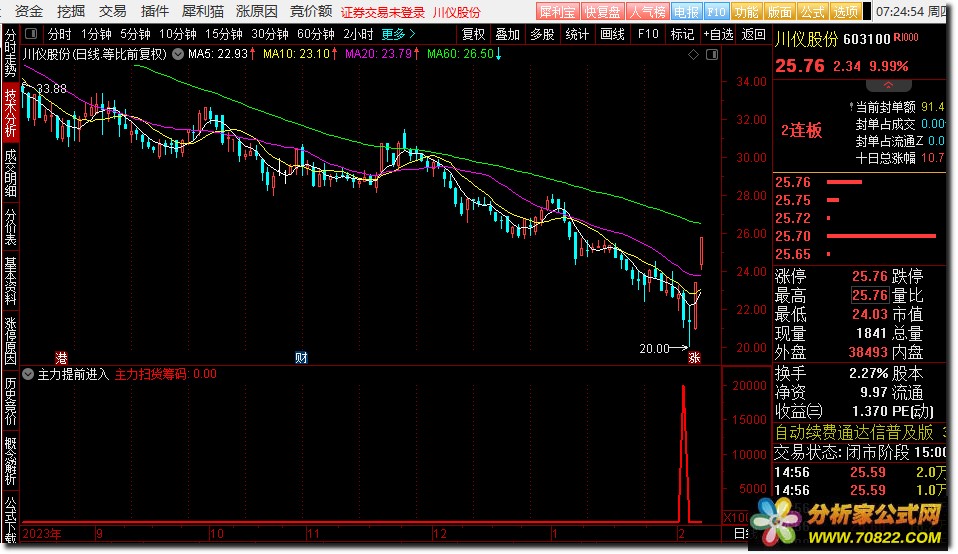Click the 电报 button
The image size is (958, 554).
pyautogui.click(x=686, y=12)
